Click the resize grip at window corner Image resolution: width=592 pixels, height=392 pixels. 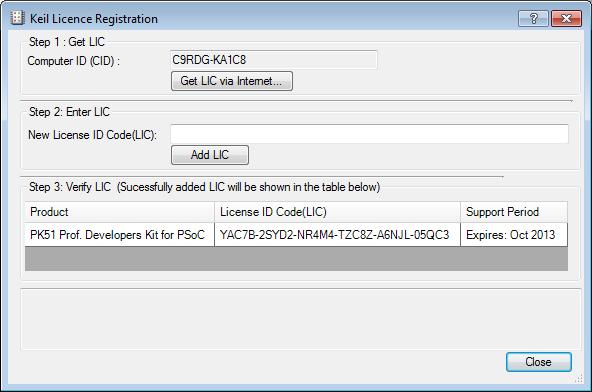pyautogui.click(x=579, y=379)
